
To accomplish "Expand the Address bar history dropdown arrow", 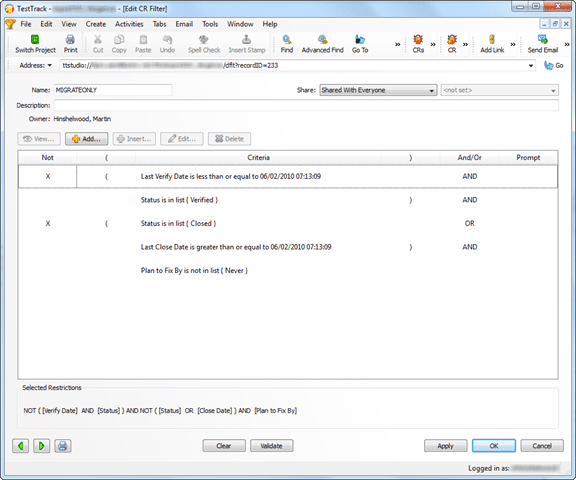I will (x=531, y=66).
